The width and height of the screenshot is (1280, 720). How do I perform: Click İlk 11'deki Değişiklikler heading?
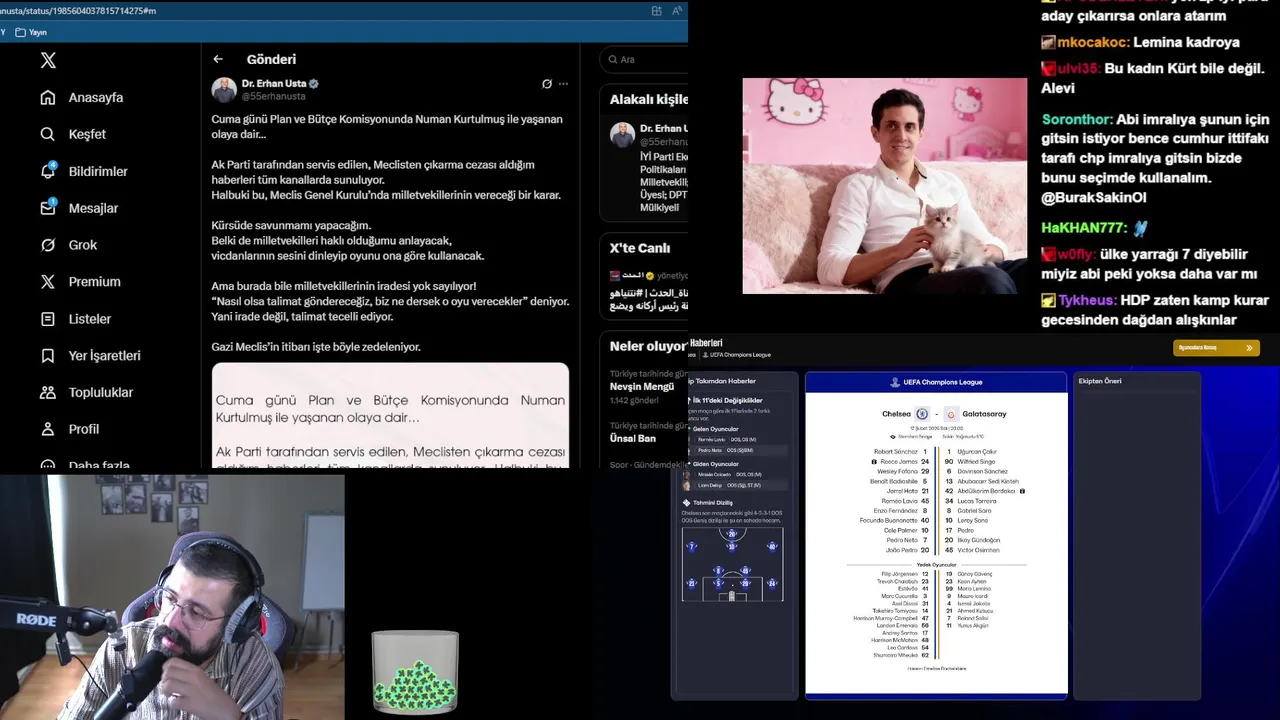click(x=727, y=400)
